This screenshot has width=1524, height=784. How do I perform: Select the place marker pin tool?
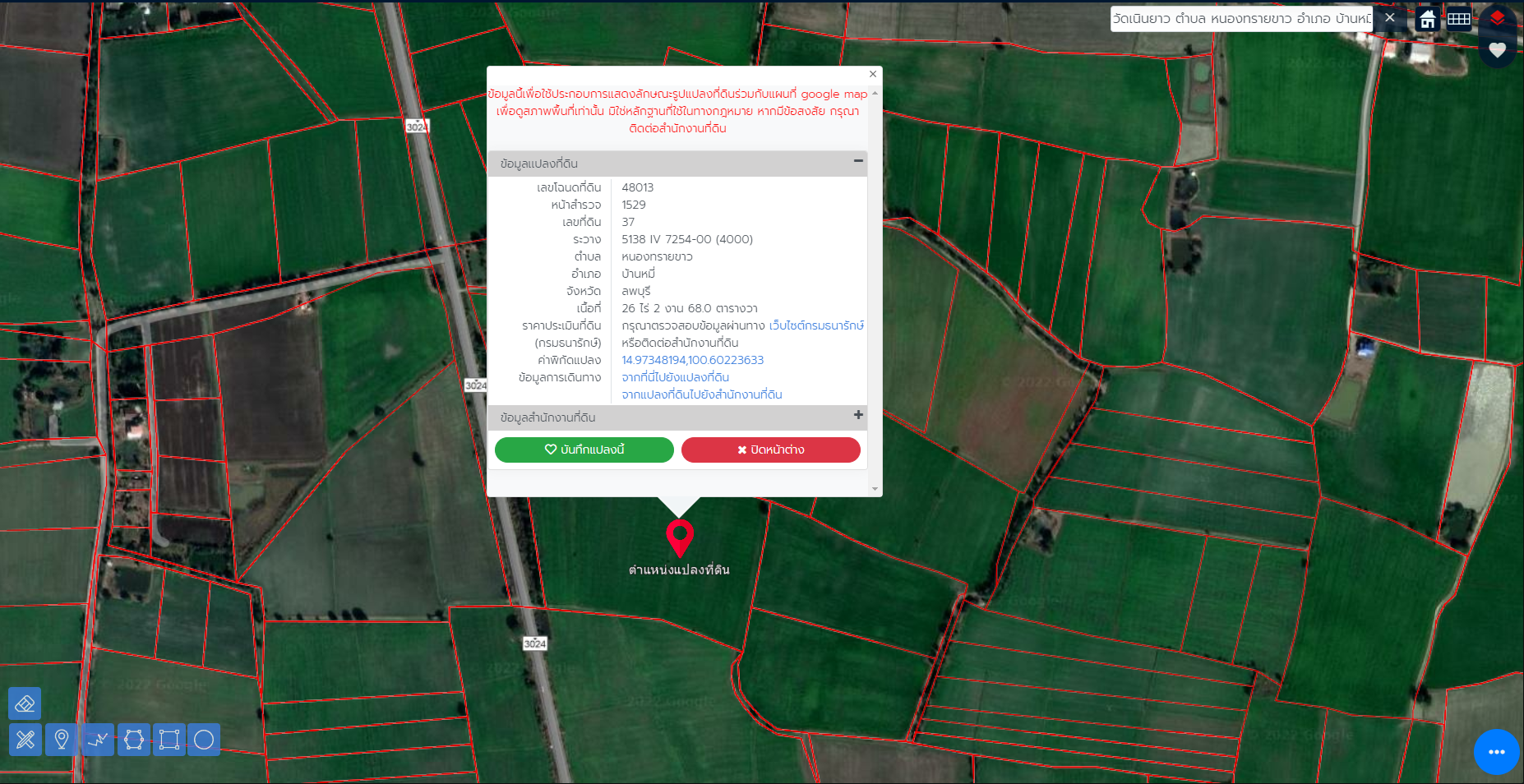coord(62,740)
